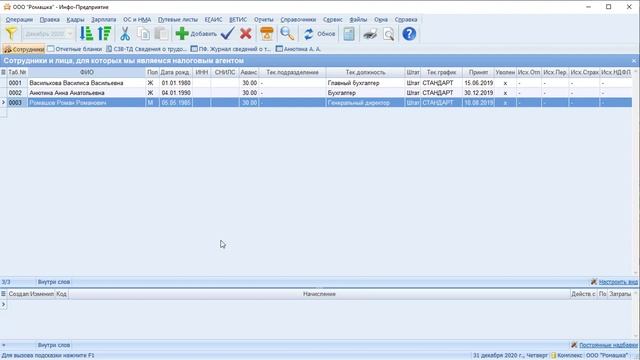Sort descending with the up-arrow icon

[x=104, y=33]
